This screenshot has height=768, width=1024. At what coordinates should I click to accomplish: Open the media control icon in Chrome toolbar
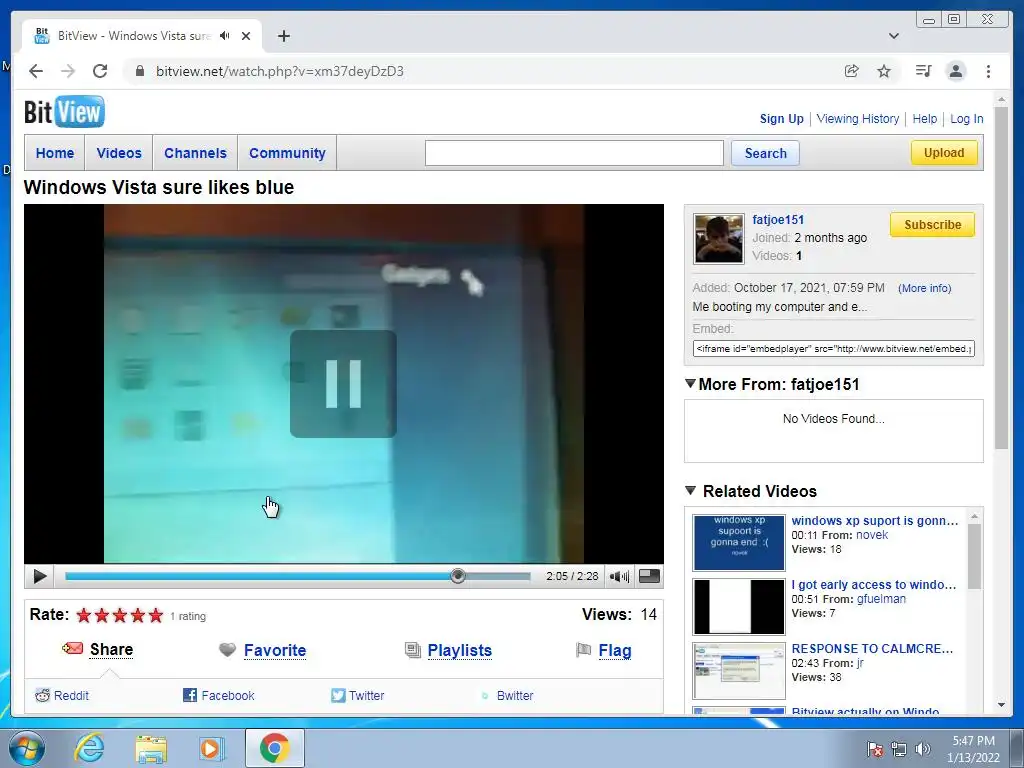923,71
